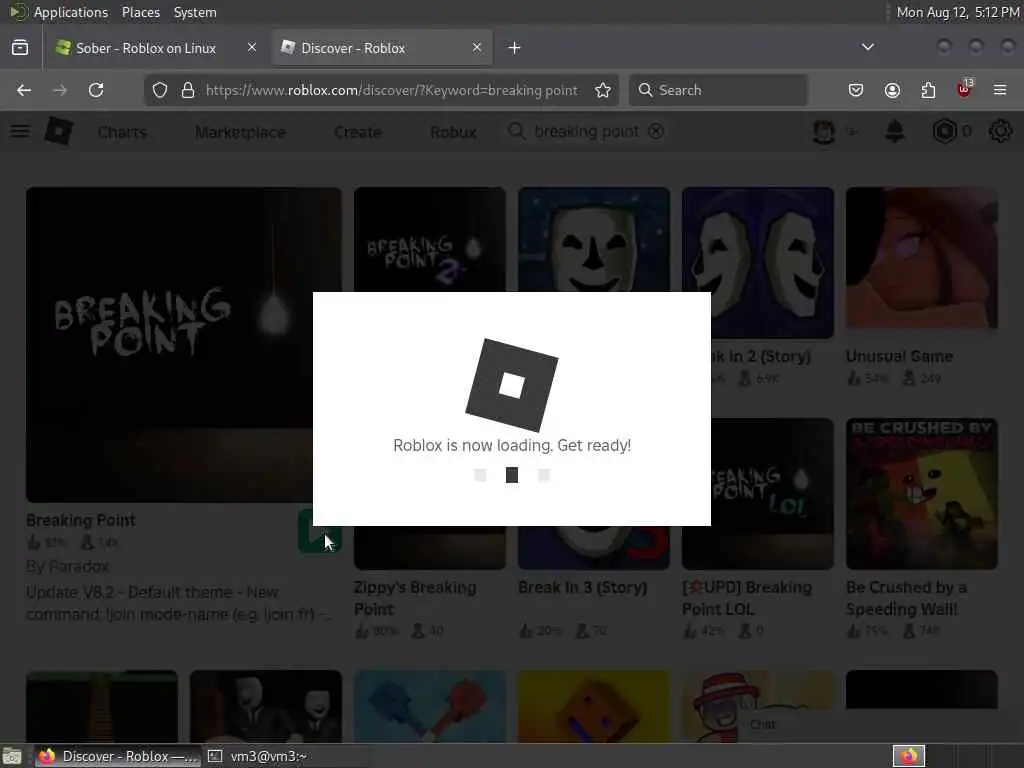Select the Discover - Roblox tab

pyautogui.click(x=382, y=48)
